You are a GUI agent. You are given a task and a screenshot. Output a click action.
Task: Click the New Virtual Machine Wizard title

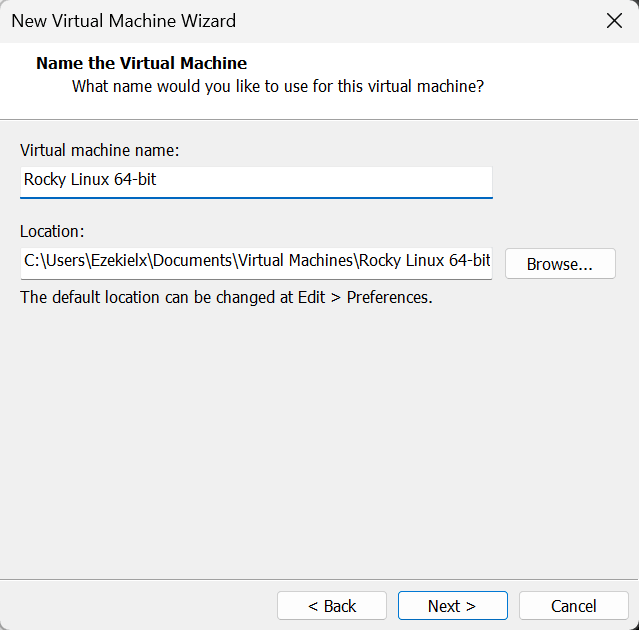pos(123,21)
